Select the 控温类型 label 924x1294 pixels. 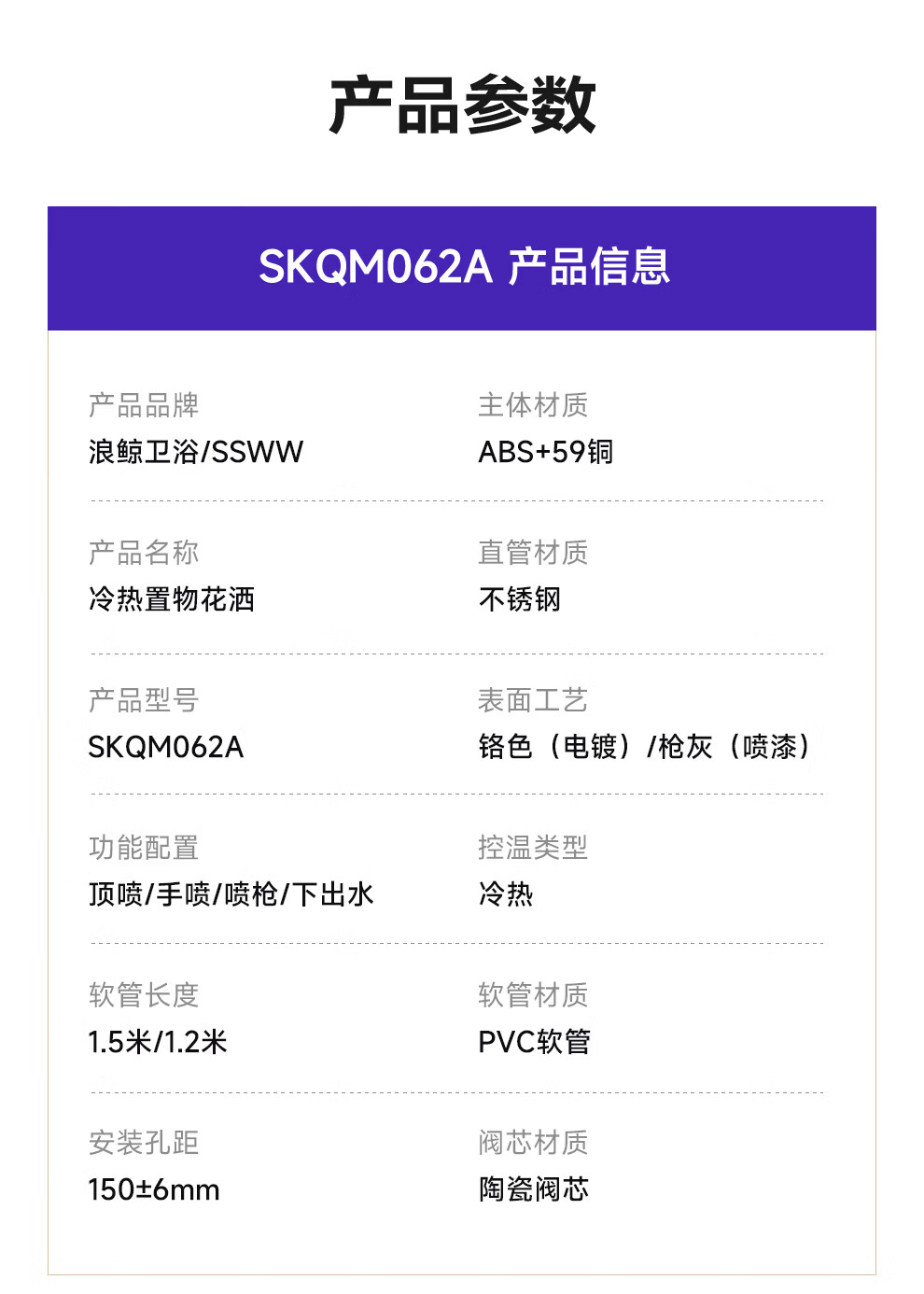(x=533, y=848)
